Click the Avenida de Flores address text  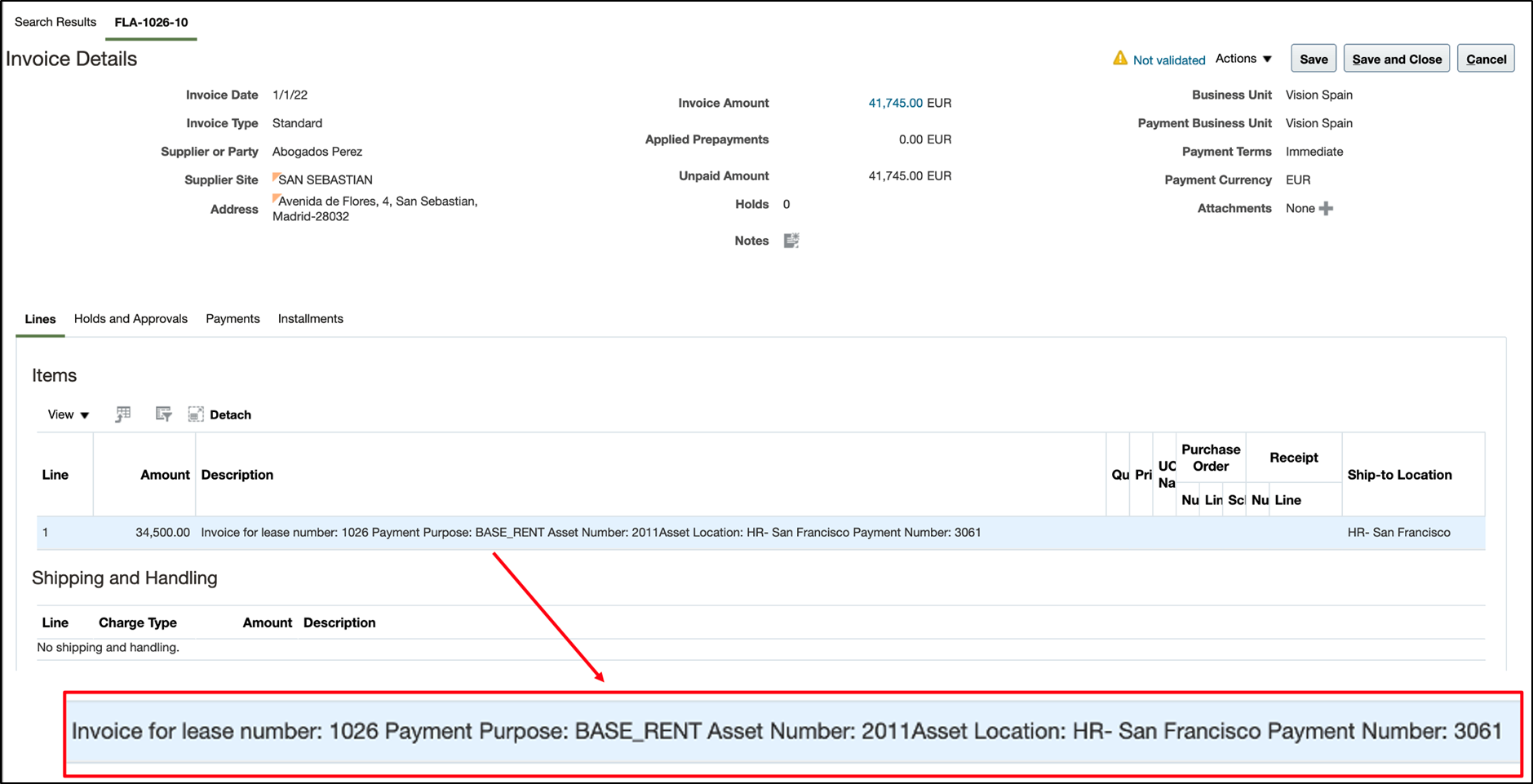coord(375,209)
